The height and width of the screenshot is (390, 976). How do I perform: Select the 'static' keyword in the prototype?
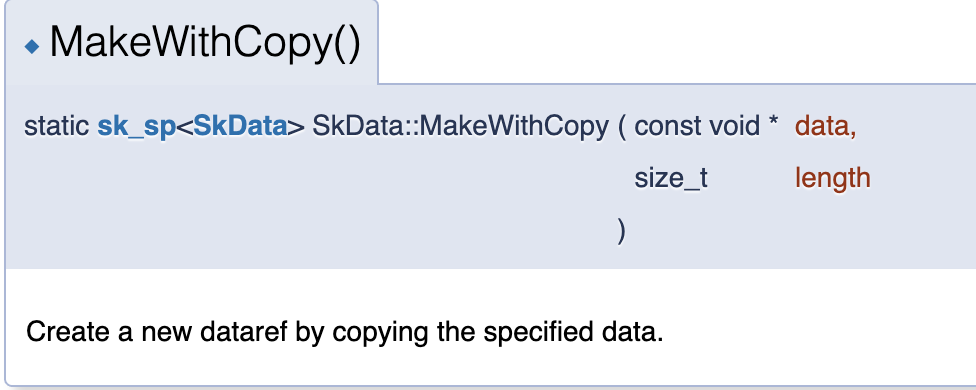[57, 127]
